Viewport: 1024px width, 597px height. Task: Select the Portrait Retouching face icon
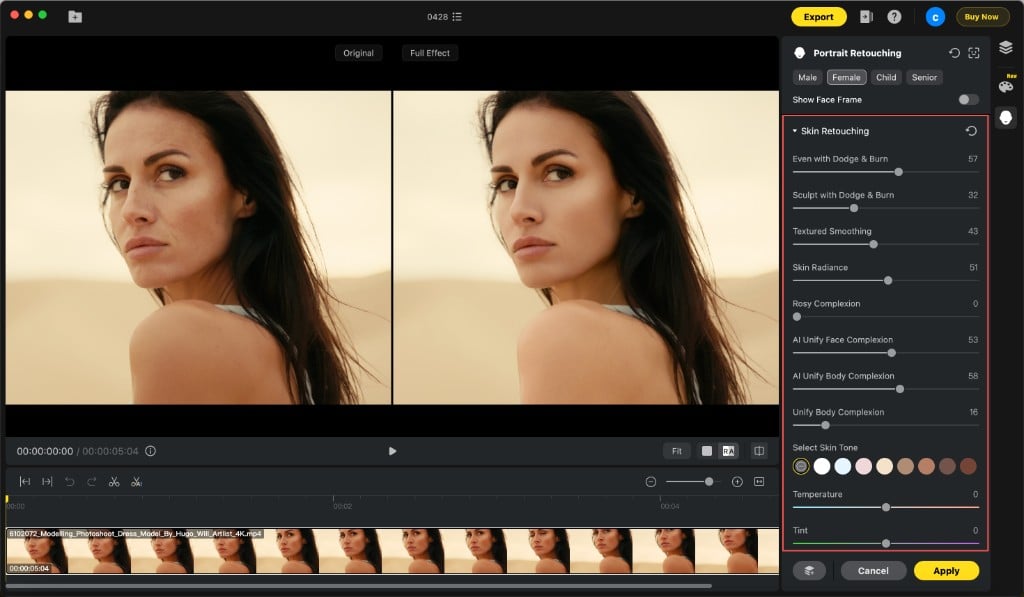point(1006,118)
